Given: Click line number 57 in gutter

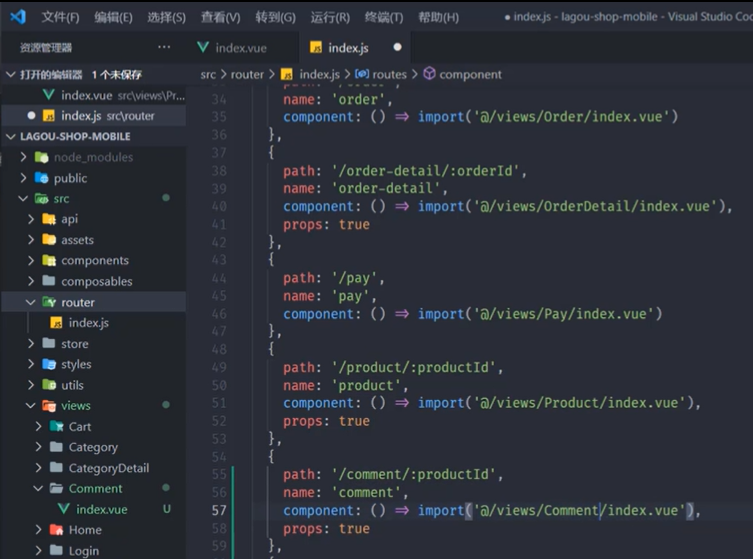Looking at the screenshot, I should pyautogui.click(x=219, y=510).
